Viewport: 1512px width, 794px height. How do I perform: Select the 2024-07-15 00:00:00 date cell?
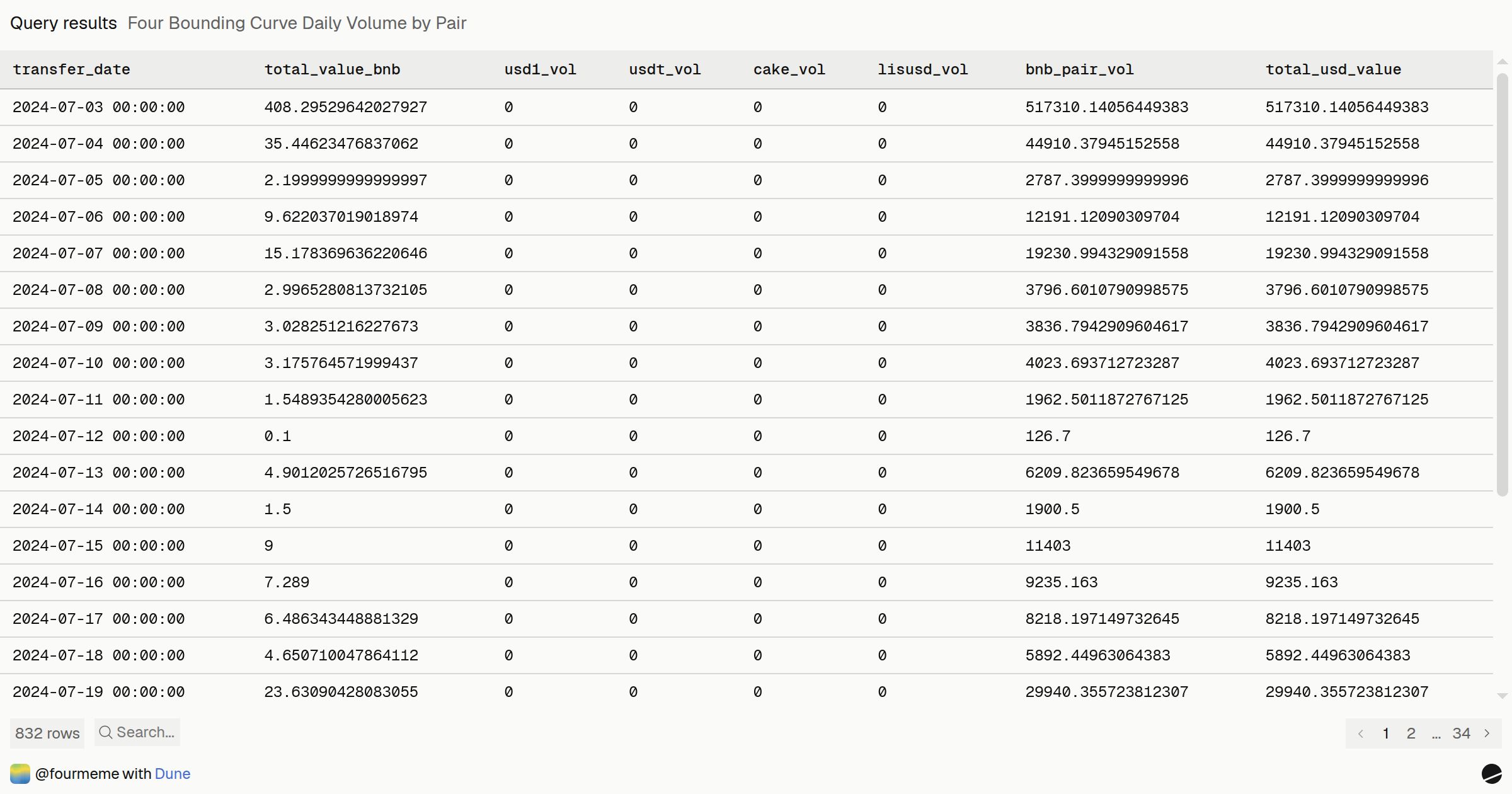(99, 546)
